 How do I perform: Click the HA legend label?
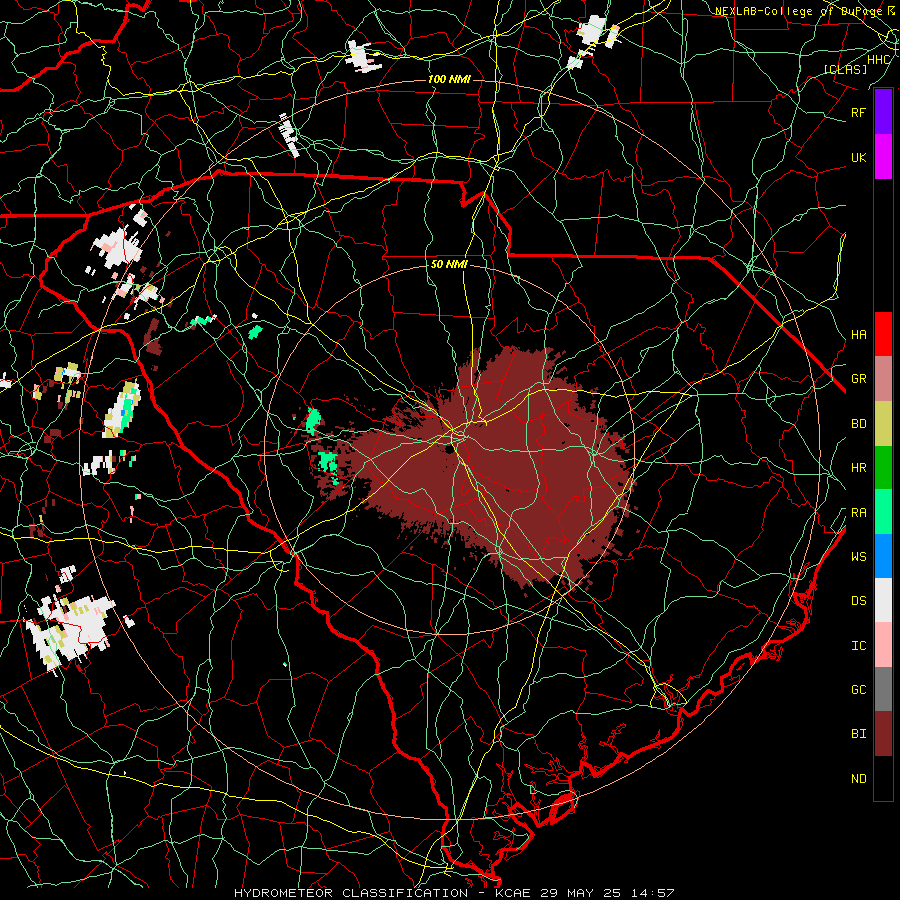(858, 334)
